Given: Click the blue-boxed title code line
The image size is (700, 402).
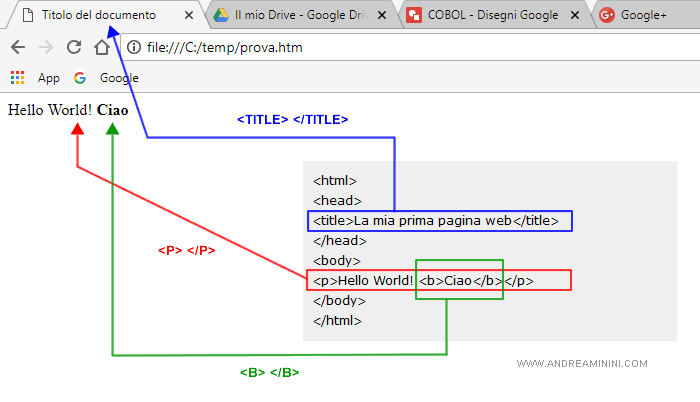Looking at the screenshot, I should click(x=440, y=221).
